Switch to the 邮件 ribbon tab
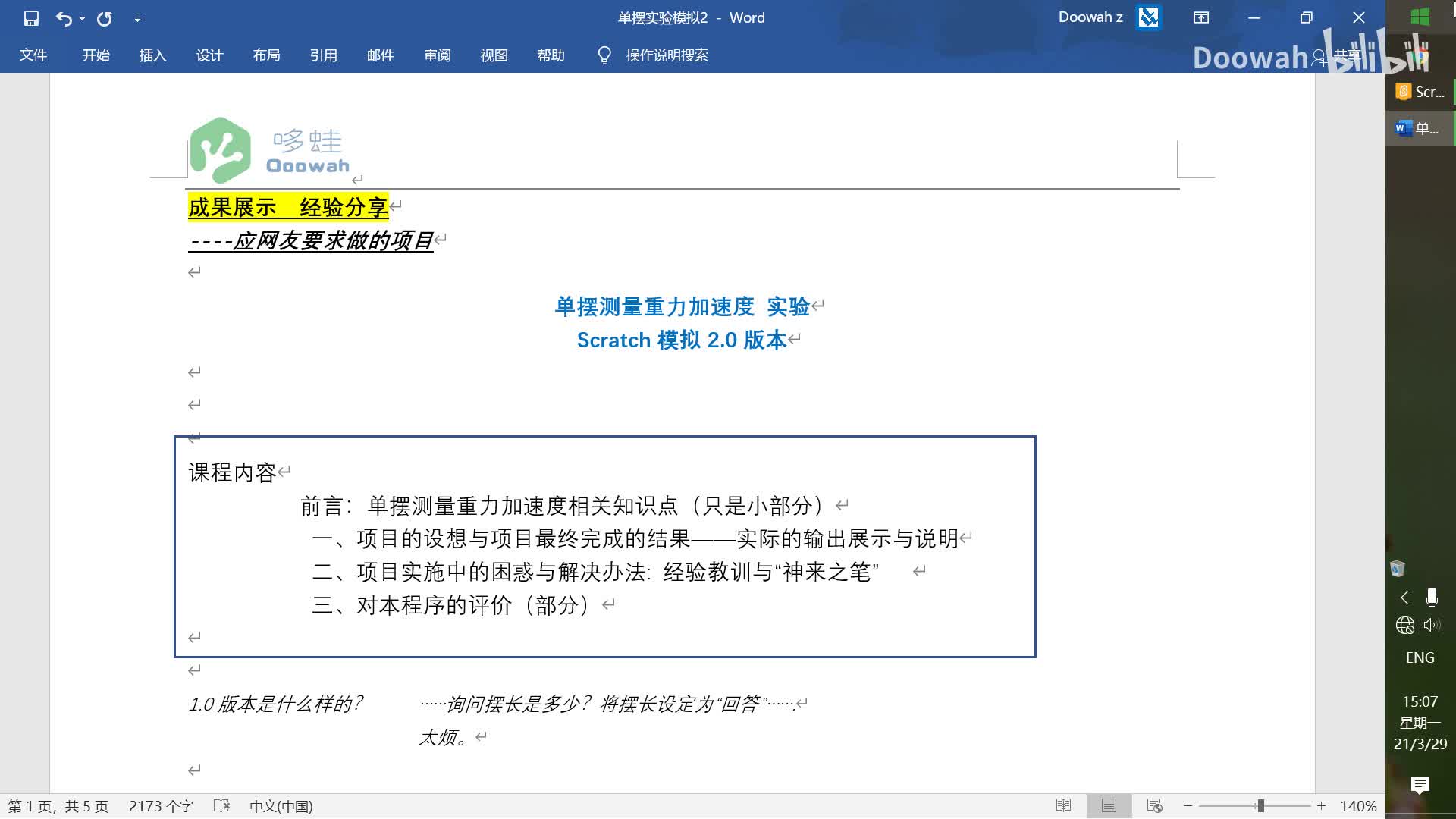 (381, 55)
